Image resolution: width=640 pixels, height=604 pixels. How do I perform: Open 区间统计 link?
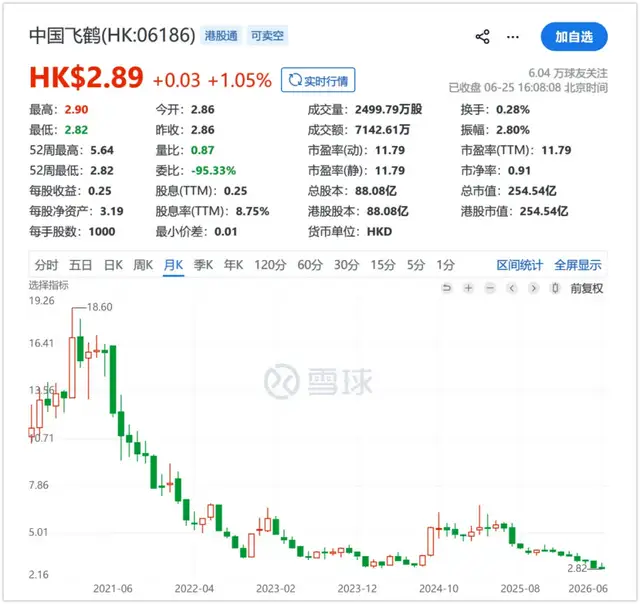point(520,265)
